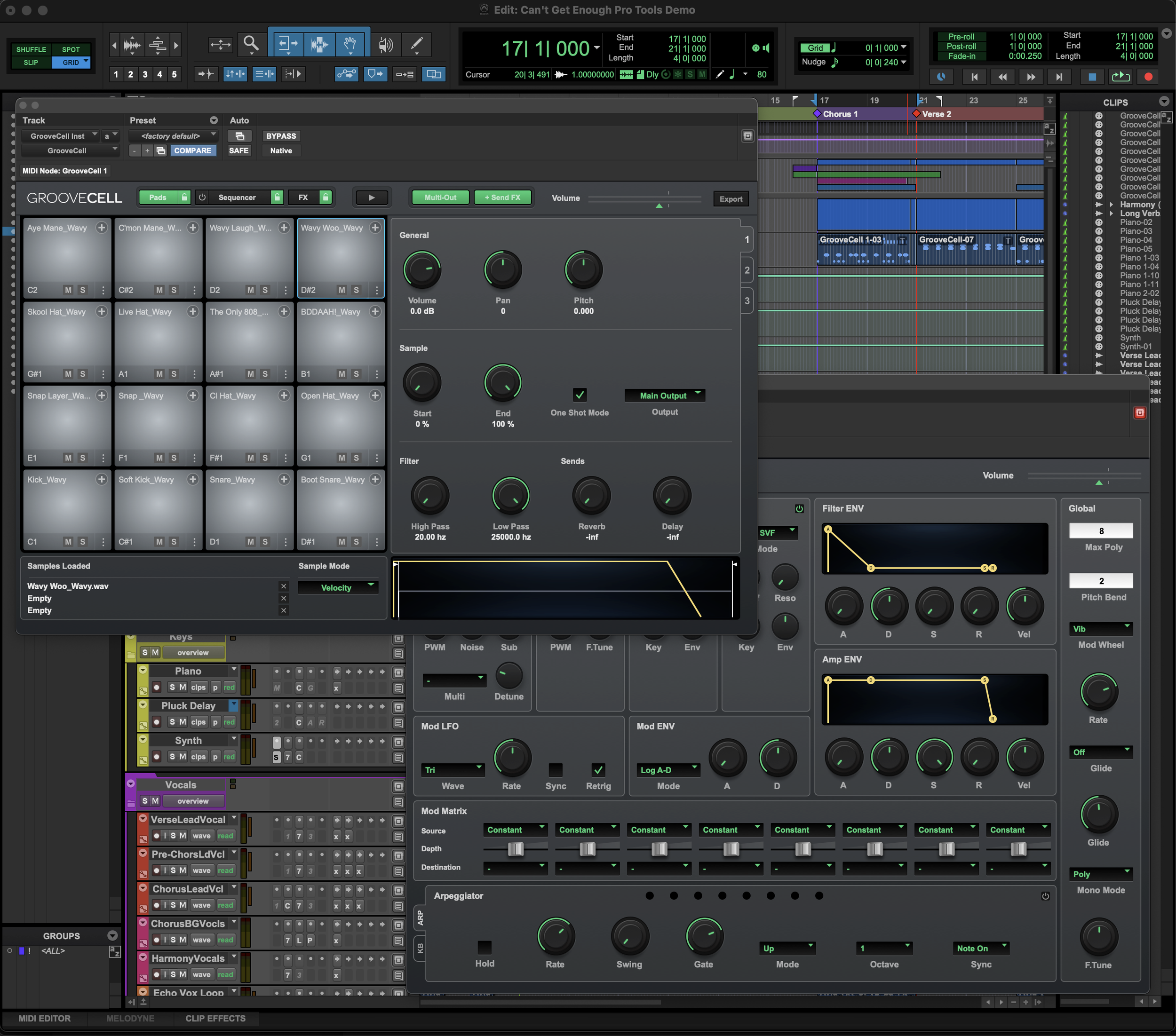
Task: Click GrooveCell sequencer play button
Action: 372,198
